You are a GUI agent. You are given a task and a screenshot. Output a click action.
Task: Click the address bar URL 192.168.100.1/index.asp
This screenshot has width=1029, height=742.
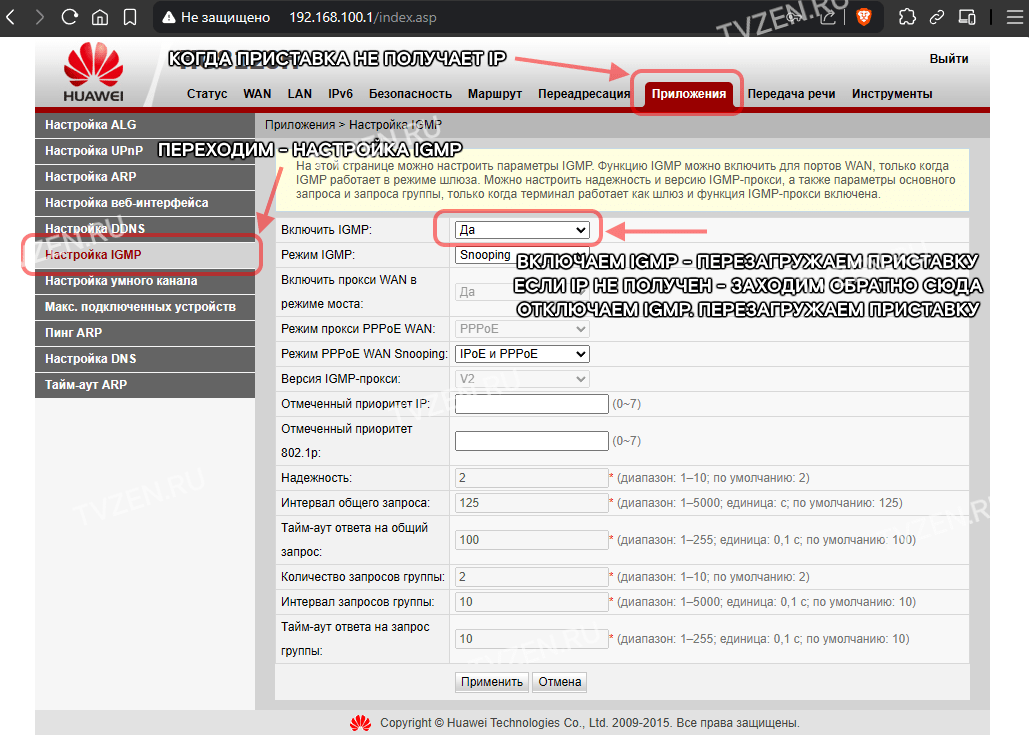tap(363, 18)
